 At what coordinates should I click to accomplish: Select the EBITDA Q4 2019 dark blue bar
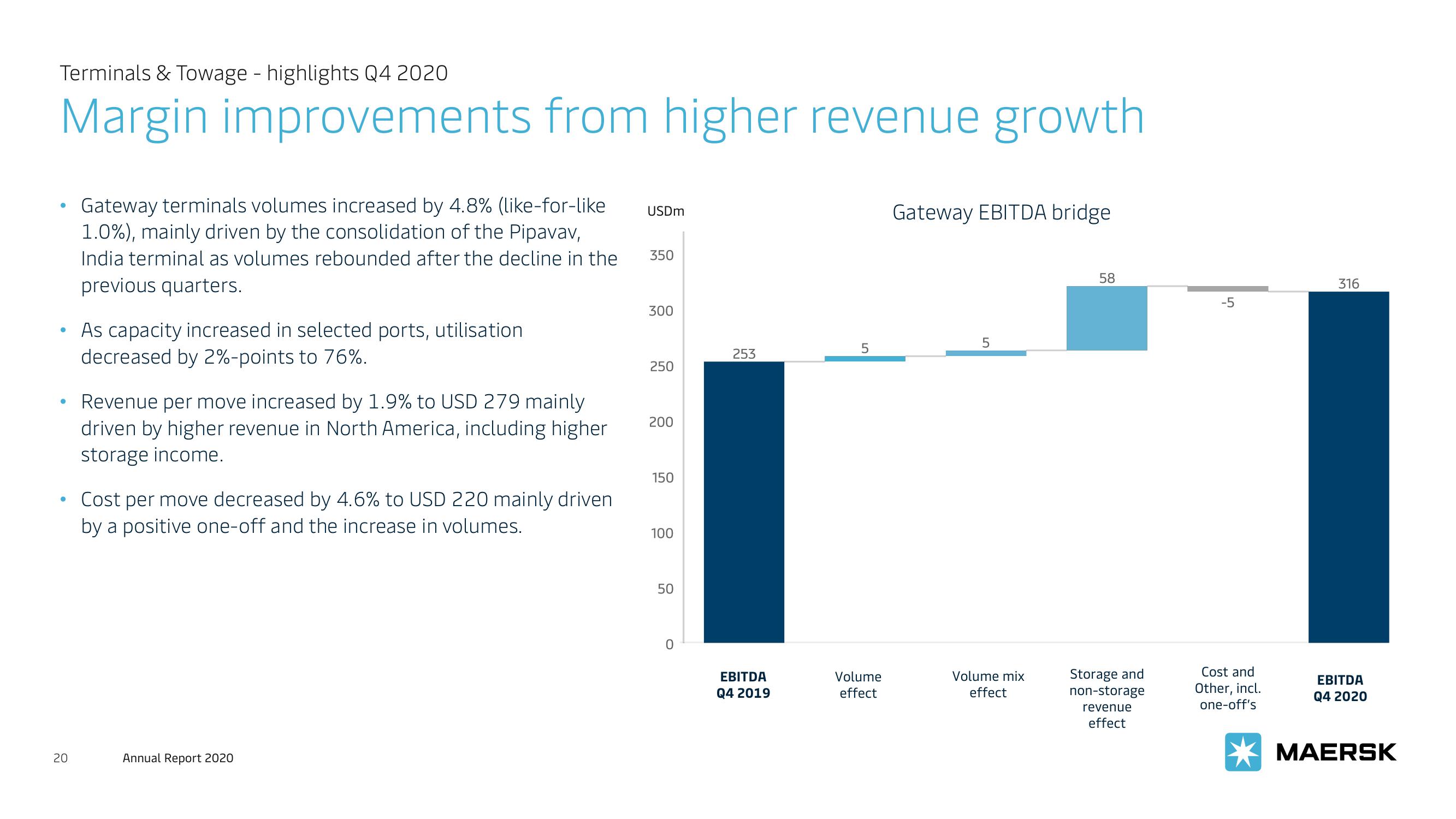click(x=744, y=502)
